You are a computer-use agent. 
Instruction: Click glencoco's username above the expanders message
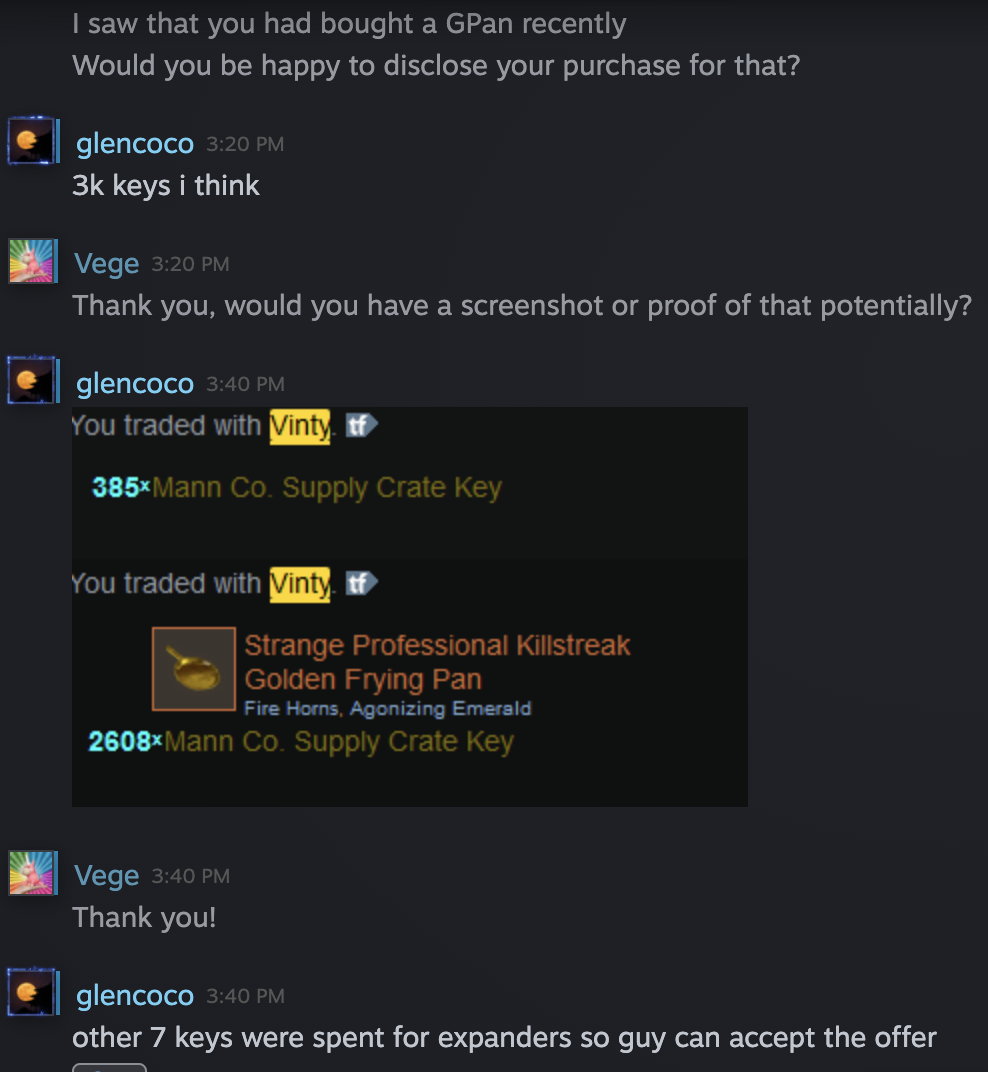pyautogui.click(x=135, y=995)
